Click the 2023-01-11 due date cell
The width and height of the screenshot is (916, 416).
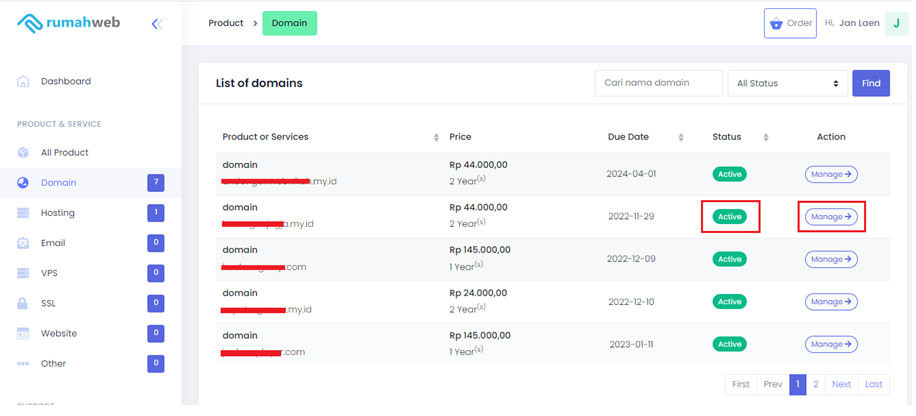631,344
